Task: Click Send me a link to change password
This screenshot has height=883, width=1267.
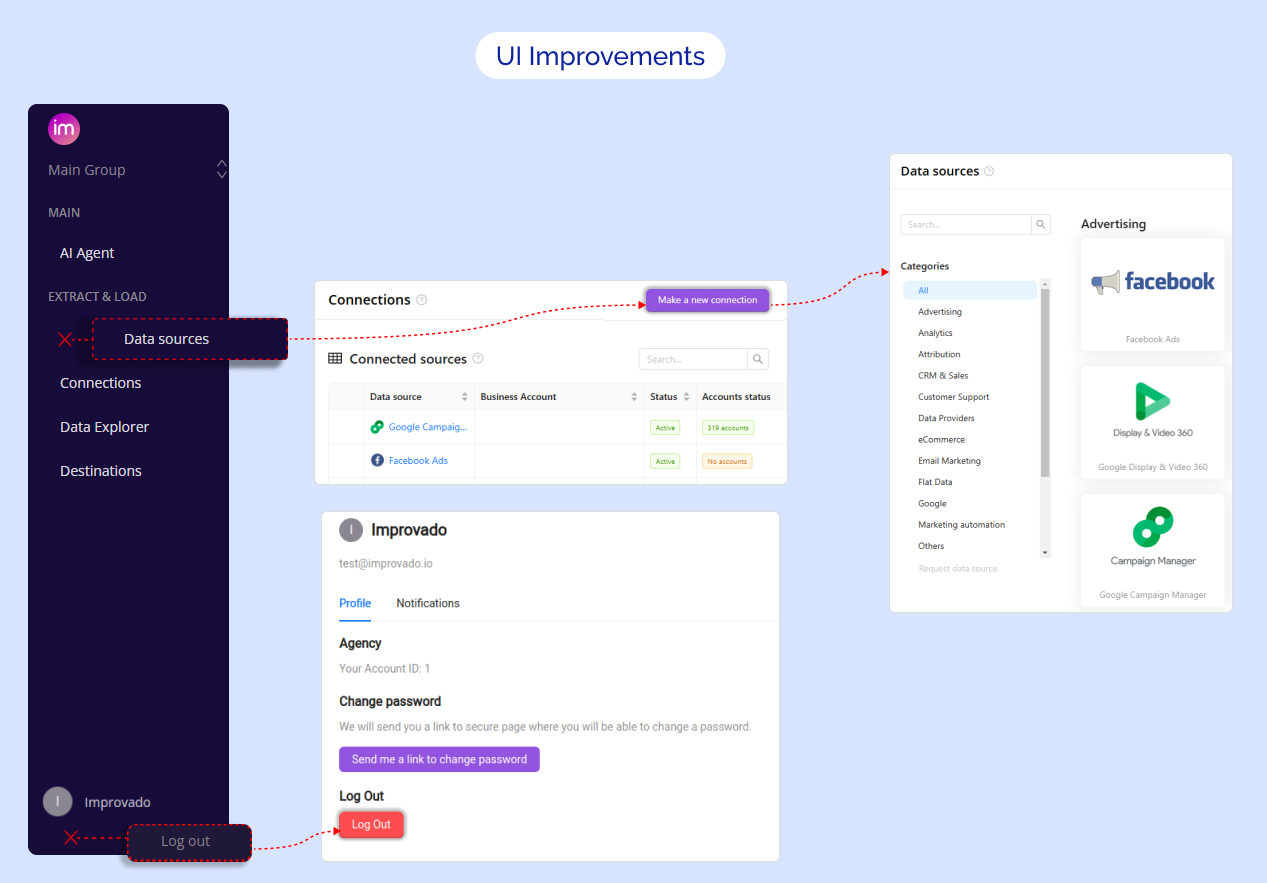Action: (439, 759)
